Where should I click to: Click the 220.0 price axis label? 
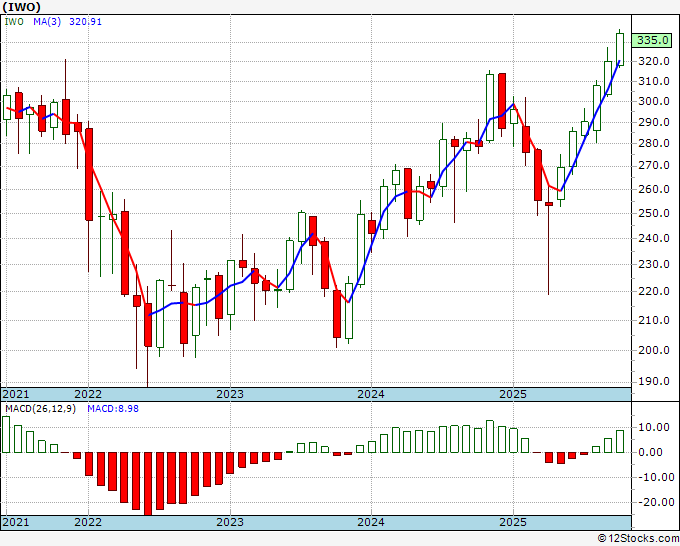tap(654, 291)
